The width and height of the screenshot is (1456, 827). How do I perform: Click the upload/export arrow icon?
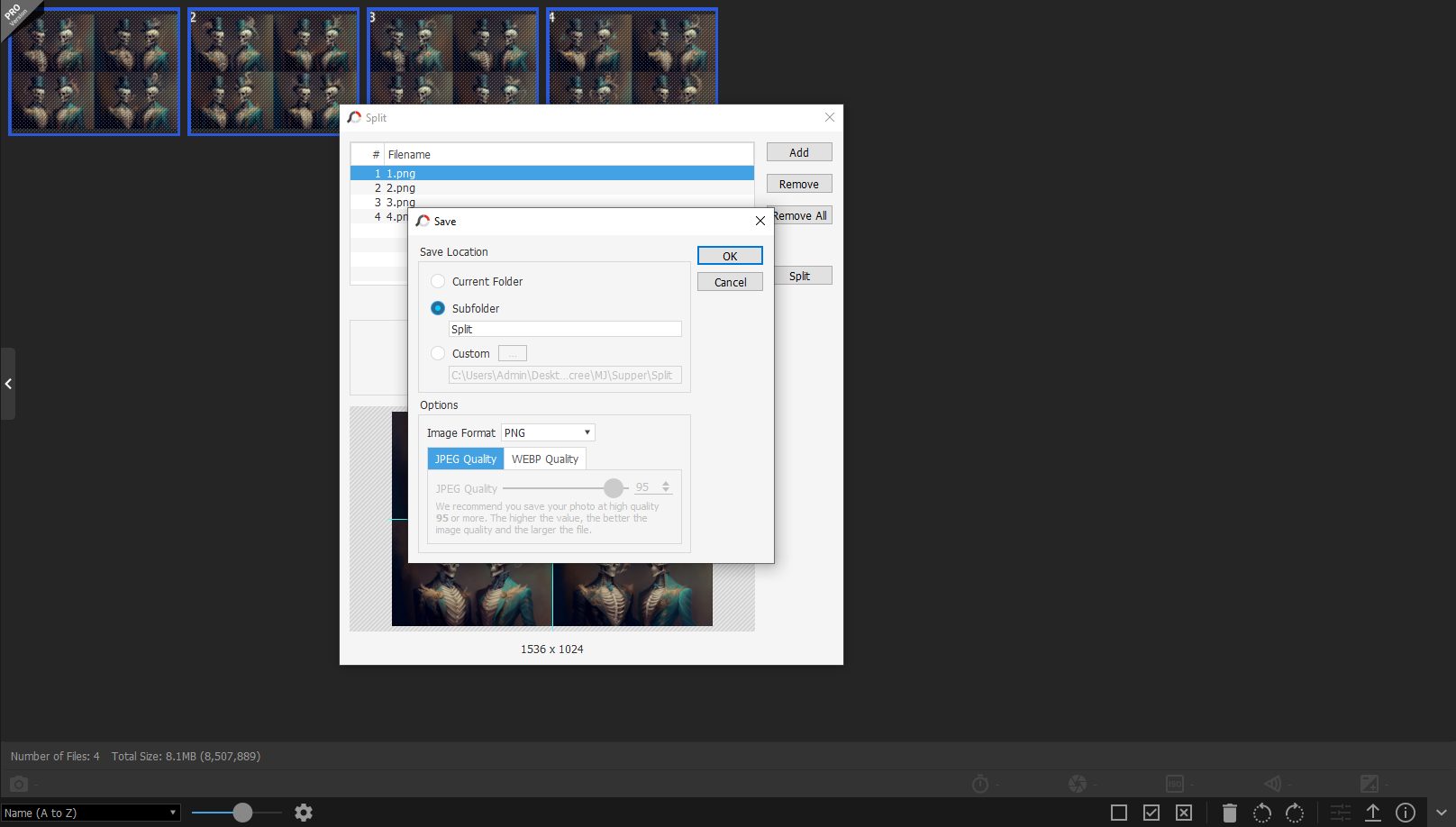(1373, 813)
